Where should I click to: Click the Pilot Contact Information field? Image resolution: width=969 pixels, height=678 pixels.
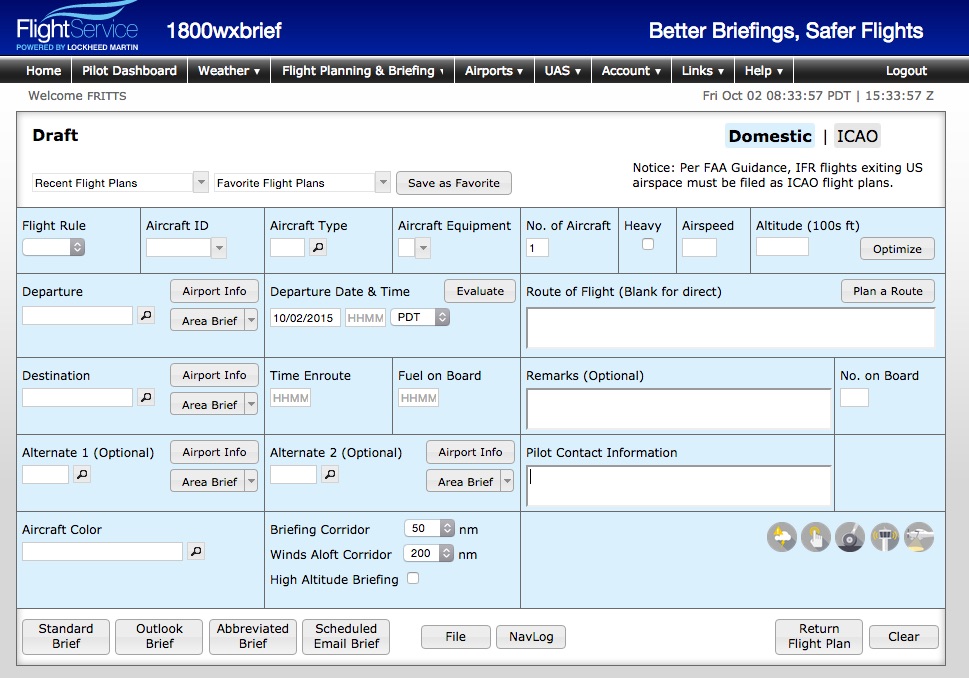pos(679,486)
